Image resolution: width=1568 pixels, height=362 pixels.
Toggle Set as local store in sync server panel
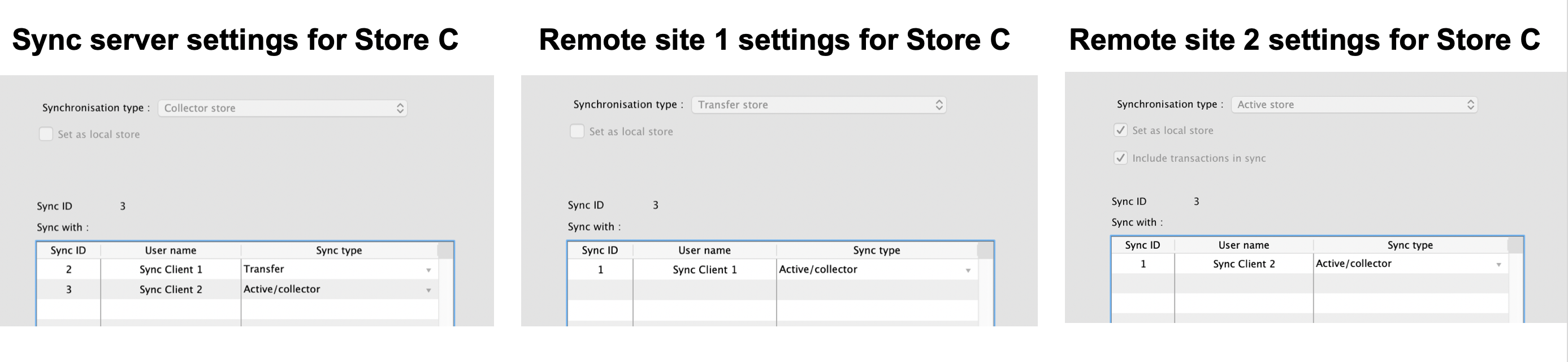(x=46, y=134)
